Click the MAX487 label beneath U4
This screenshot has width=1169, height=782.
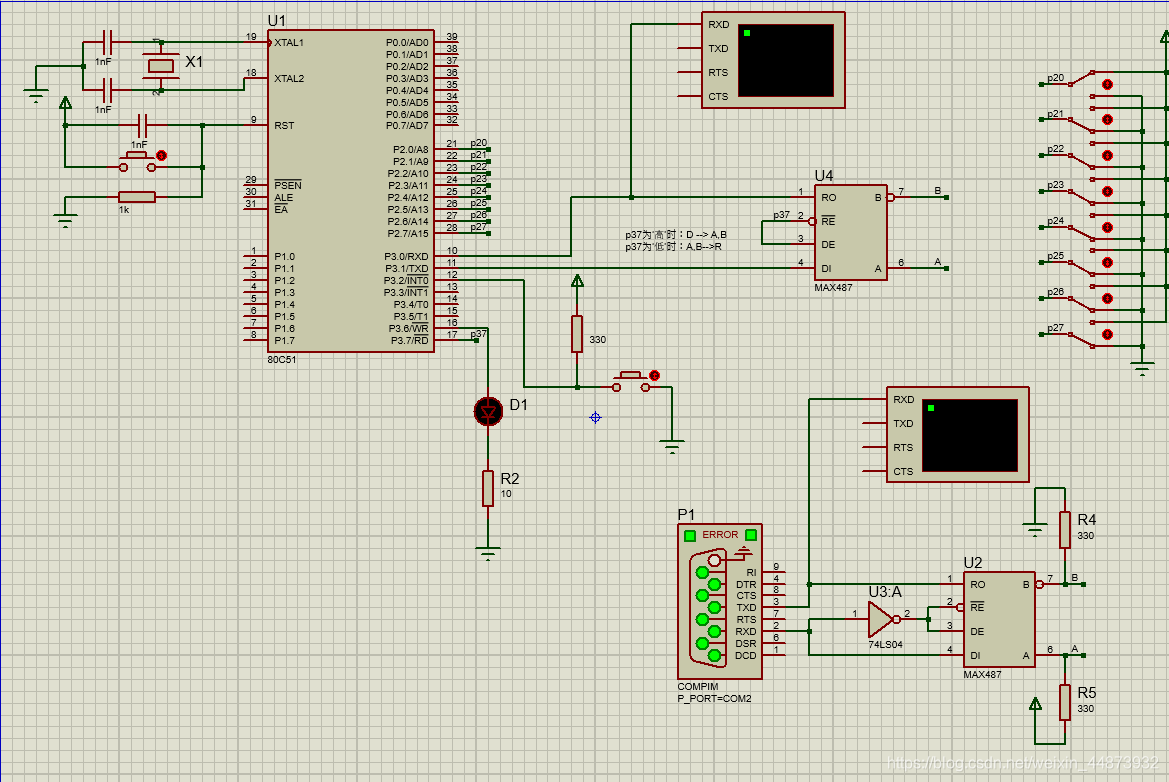(833, 287)
